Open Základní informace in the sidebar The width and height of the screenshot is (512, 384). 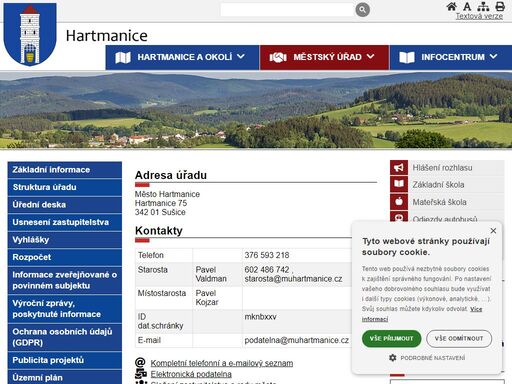pos(65,170)
